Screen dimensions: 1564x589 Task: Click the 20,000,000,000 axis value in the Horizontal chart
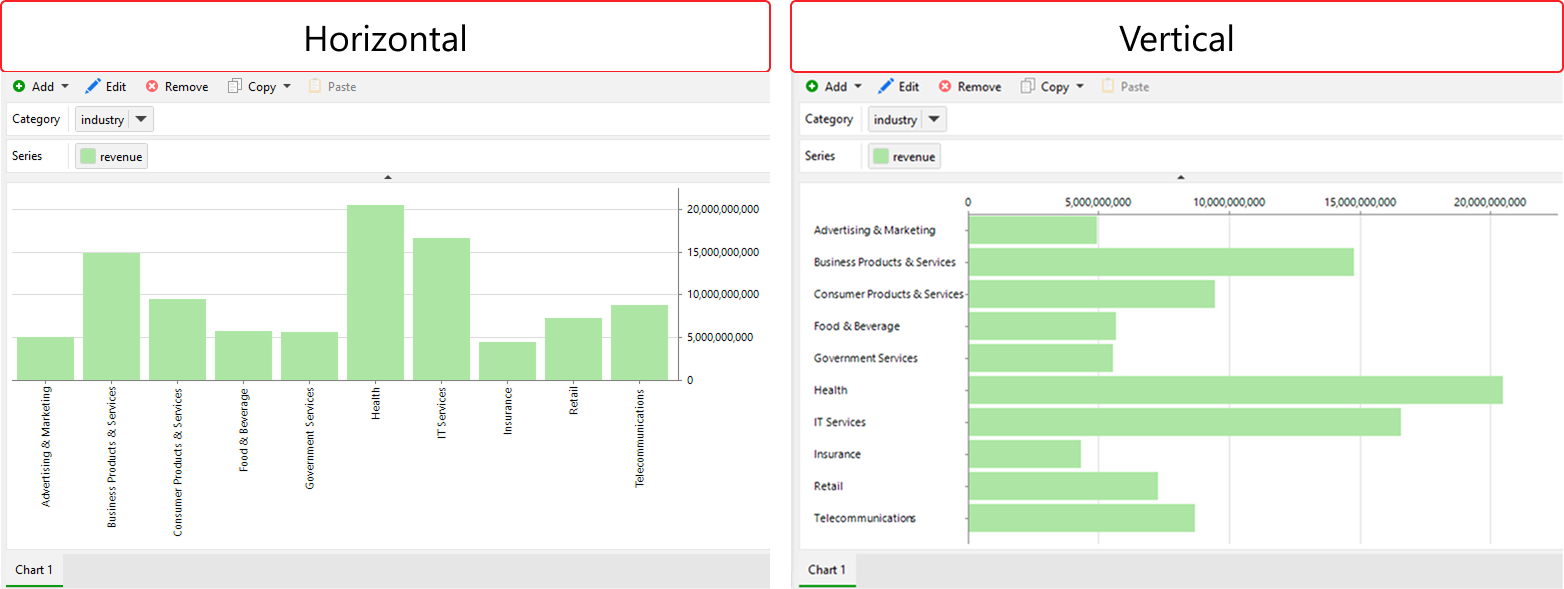point(723,209)
